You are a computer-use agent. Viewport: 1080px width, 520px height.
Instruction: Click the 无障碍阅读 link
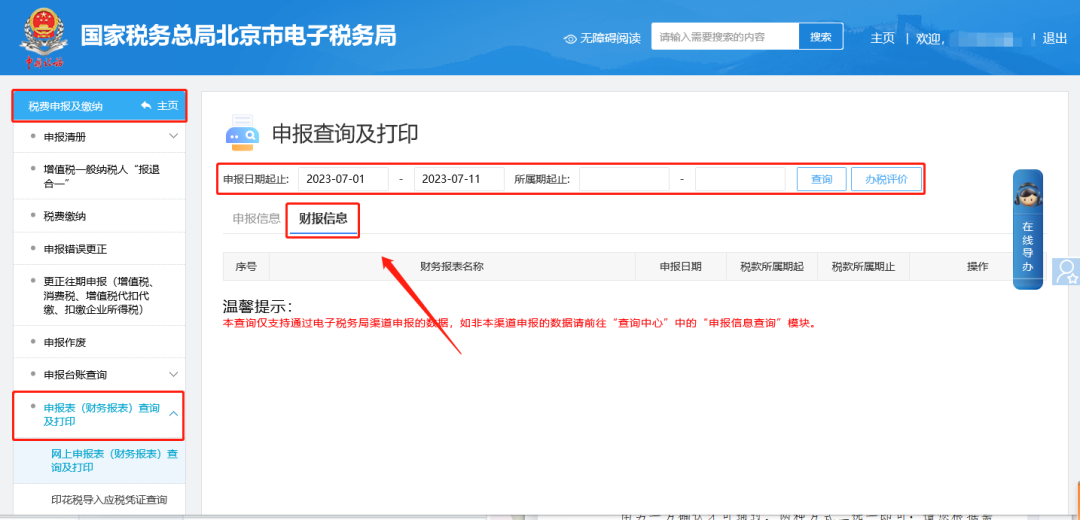(x=610, y=39)
